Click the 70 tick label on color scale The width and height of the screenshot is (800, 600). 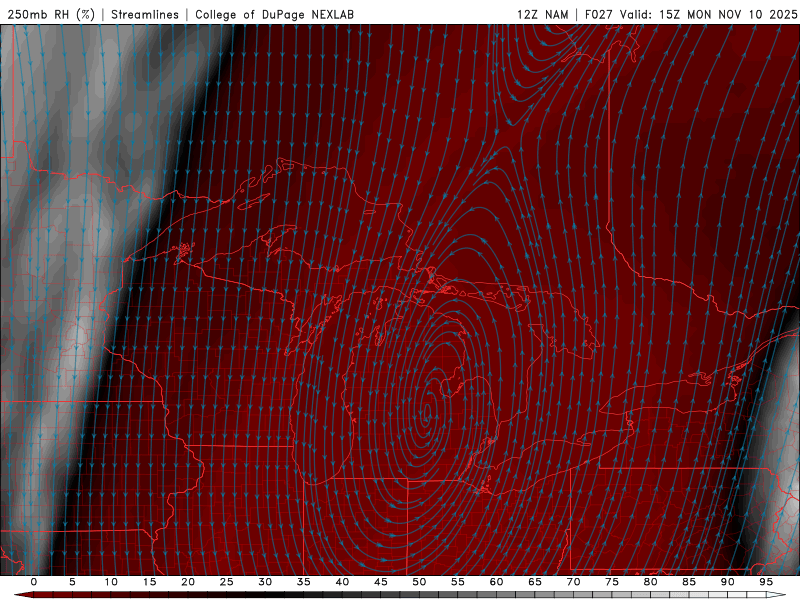[x=573, y=582]
